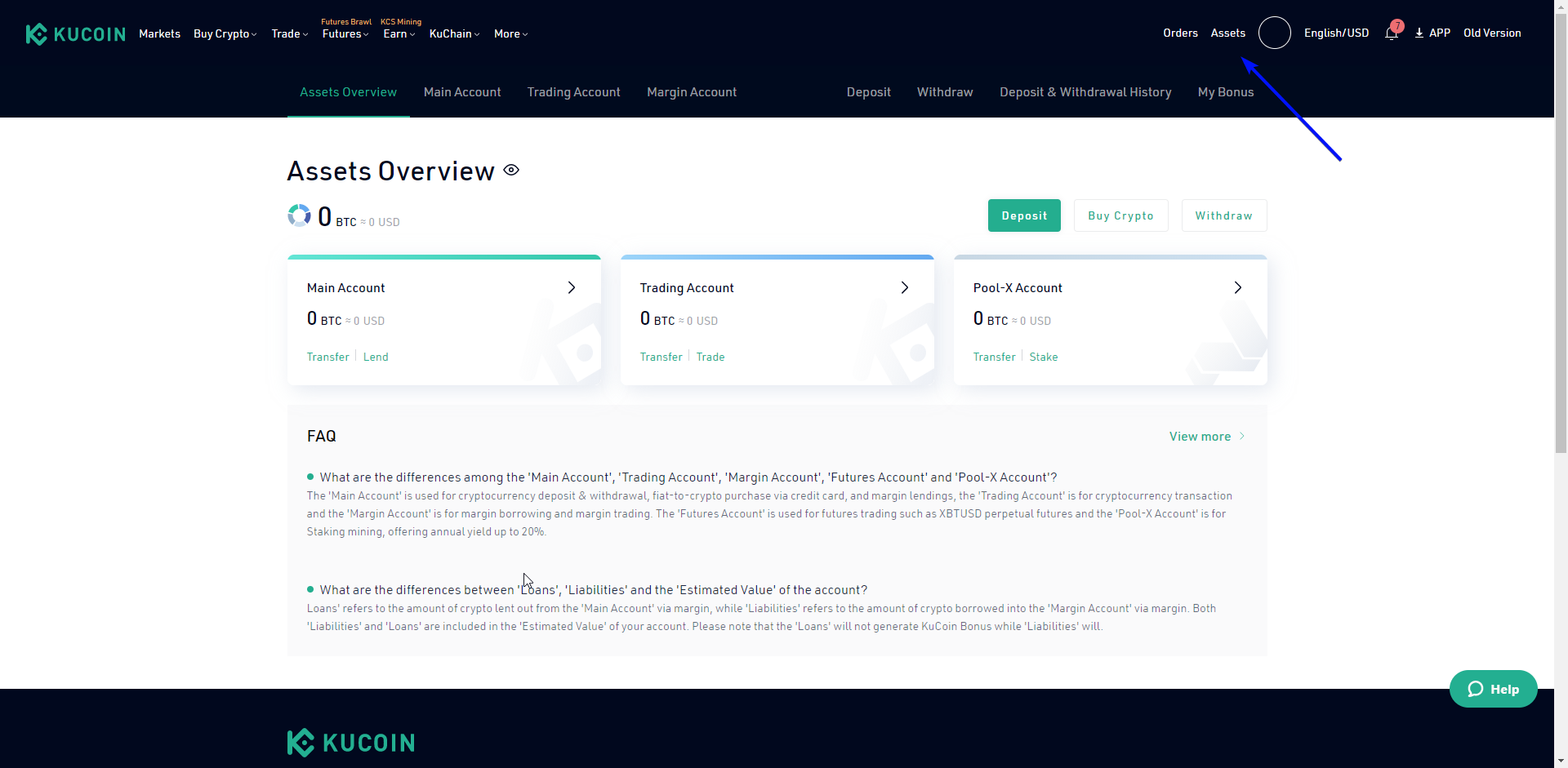Image resolution: width=1568 pixels, height=768 pixels.
Task: Switch to the Margin Account tab
Action: pos(691,92)
